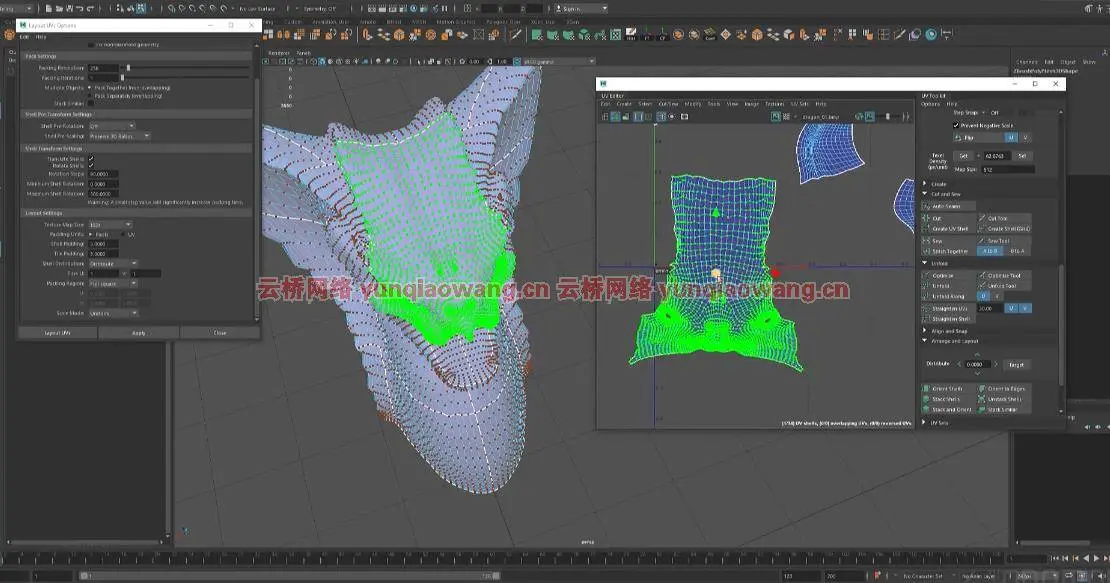Viewport: 1110px width, 583px height.
Task: Click the B to A stitch button
Action: point(1017,251)
